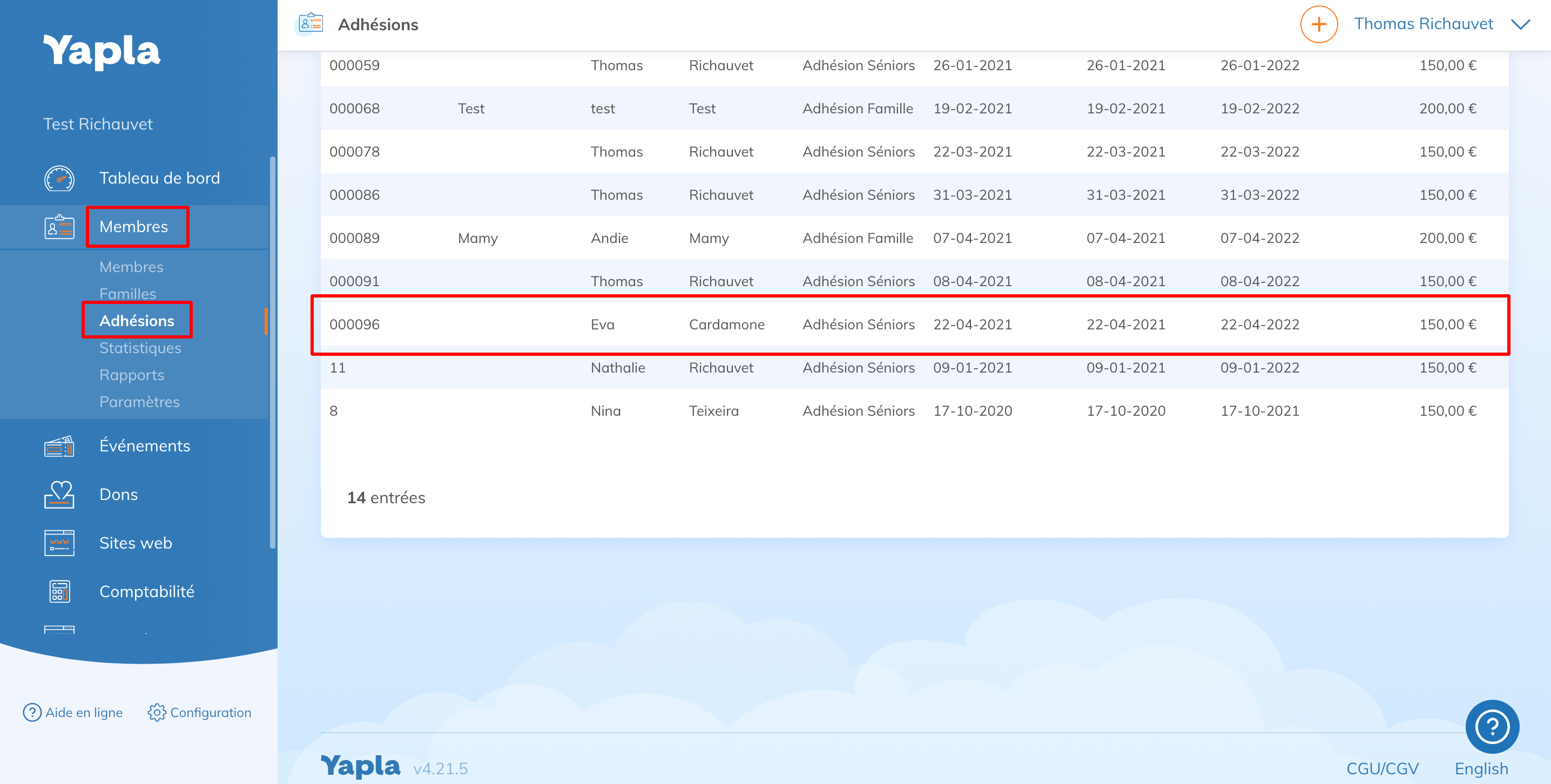Screen dimensions: 1551x784
Task: Click the Événements ticket icon
Action: click(59, 446)
